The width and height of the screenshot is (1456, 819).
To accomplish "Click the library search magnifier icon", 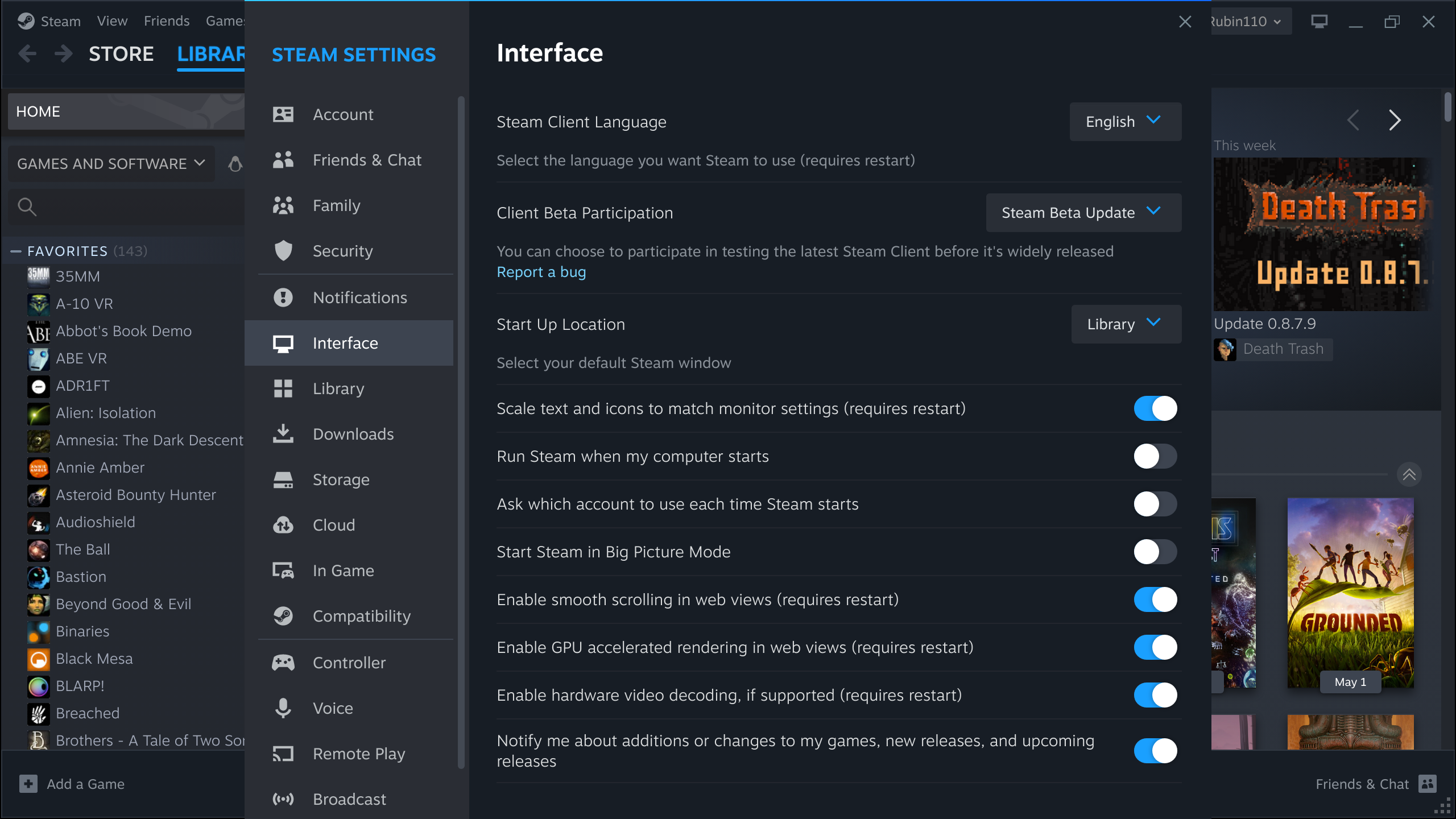I will [27, 207].
